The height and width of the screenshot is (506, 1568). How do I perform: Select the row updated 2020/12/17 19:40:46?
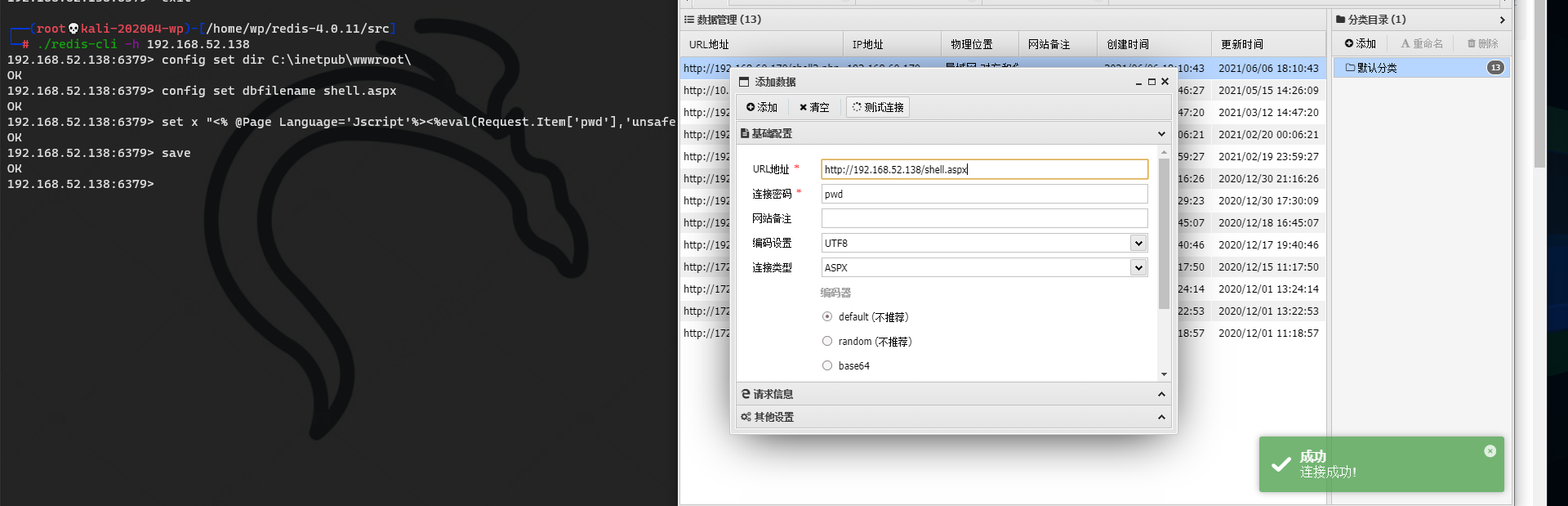click(x=1268, y=245)
